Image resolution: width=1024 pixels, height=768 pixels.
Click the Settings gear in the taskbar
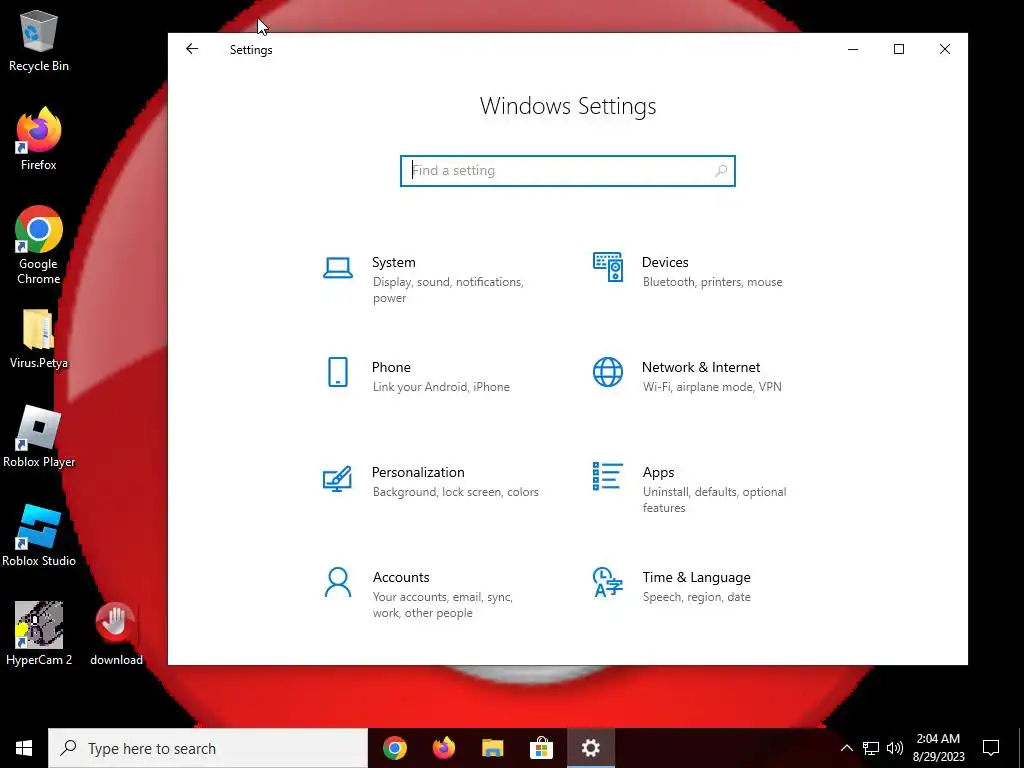tap(590, 748)
